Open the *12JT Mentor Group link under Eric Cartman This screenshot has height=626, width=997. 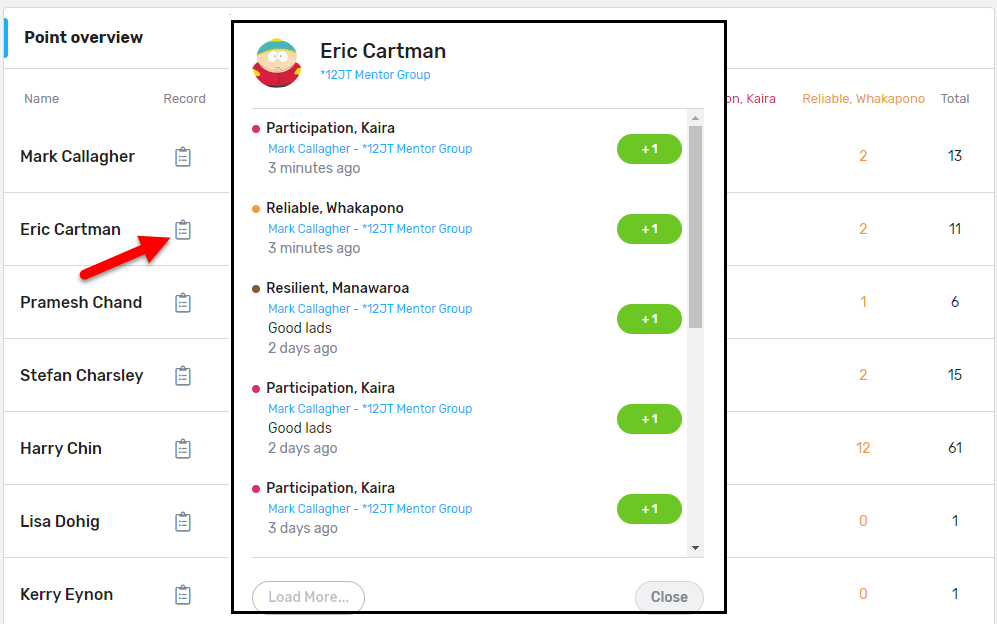point(375,75)
